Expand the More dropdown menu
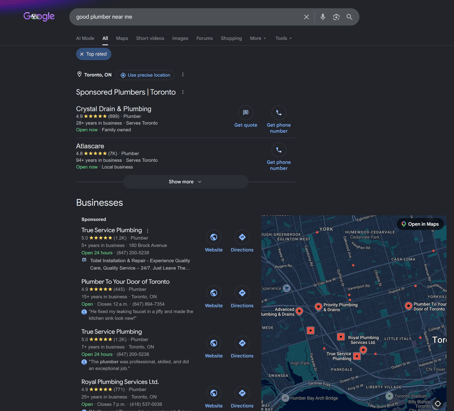 [x=258, y=38]
